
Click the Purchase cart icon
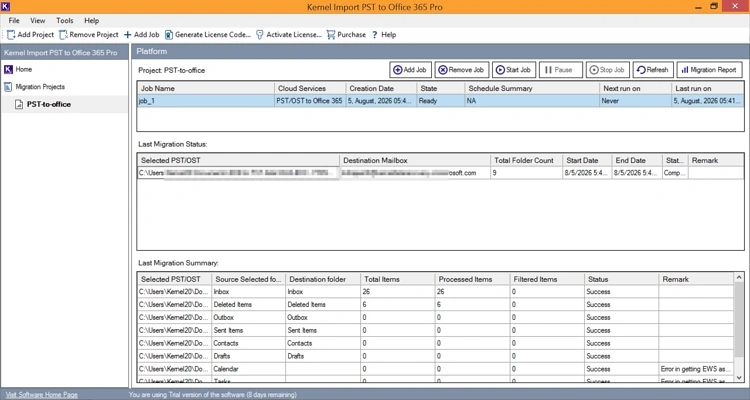(x=331, y=35)
